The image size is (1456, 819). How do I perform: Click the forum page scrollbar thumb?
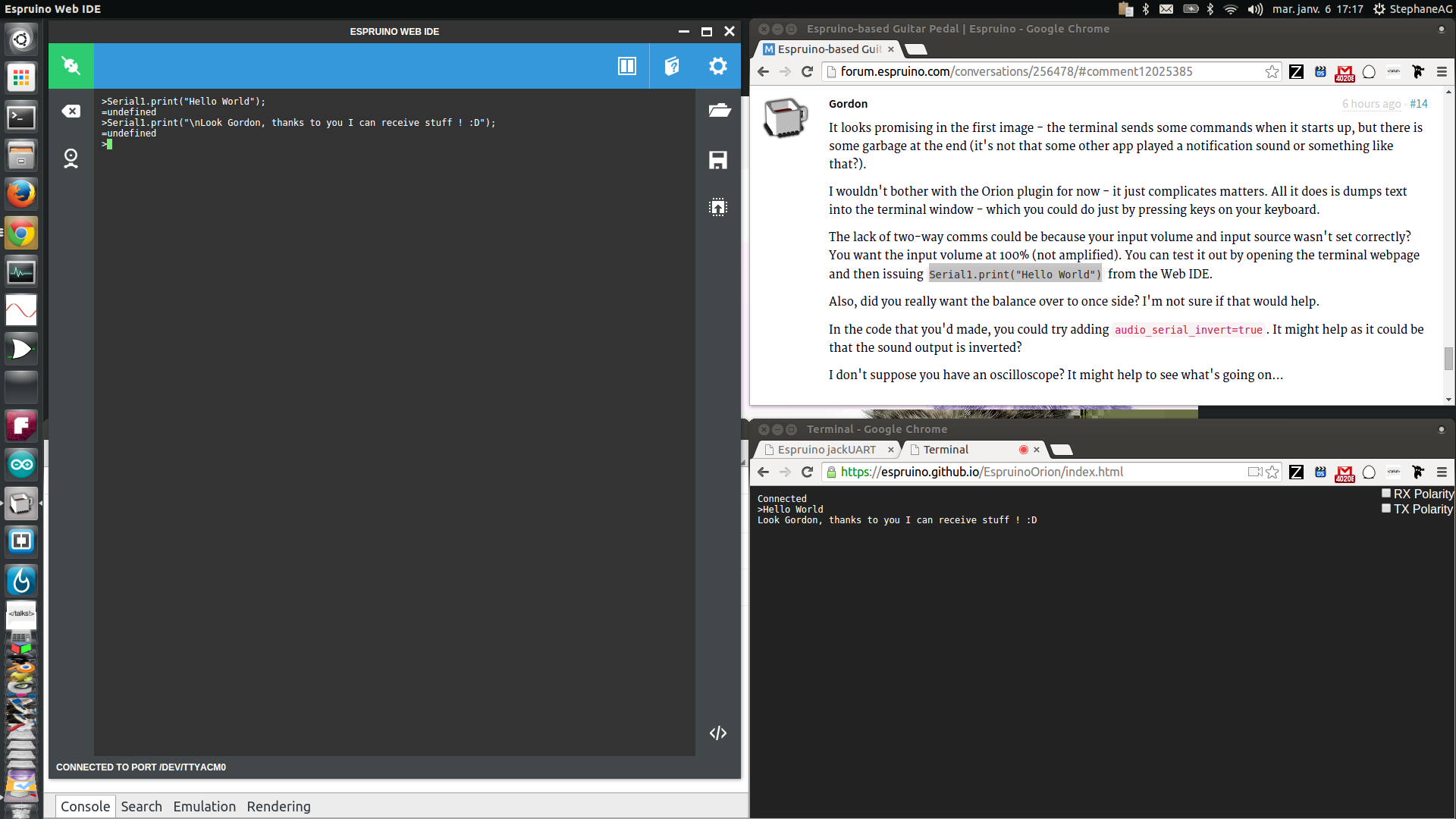click(x=1448, y=358)
